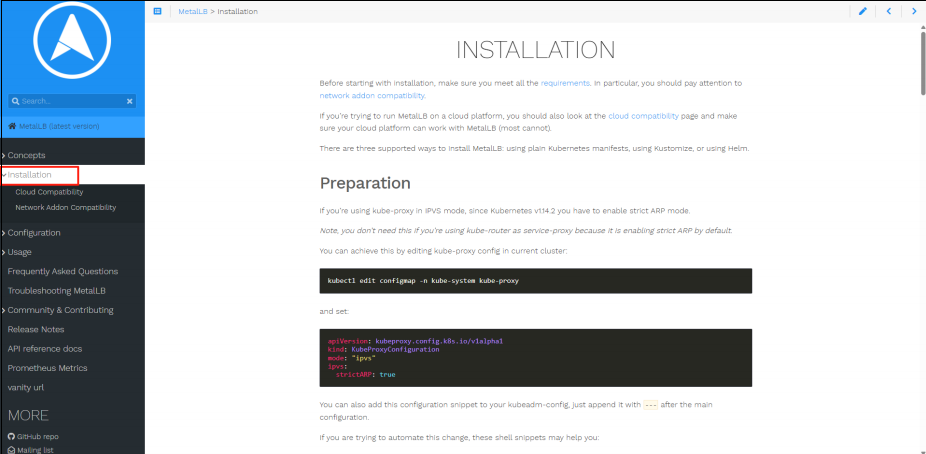Click the MORE sidebar heading
The width and height of the screenshot is (926, 454).
(x=28, y=416)
